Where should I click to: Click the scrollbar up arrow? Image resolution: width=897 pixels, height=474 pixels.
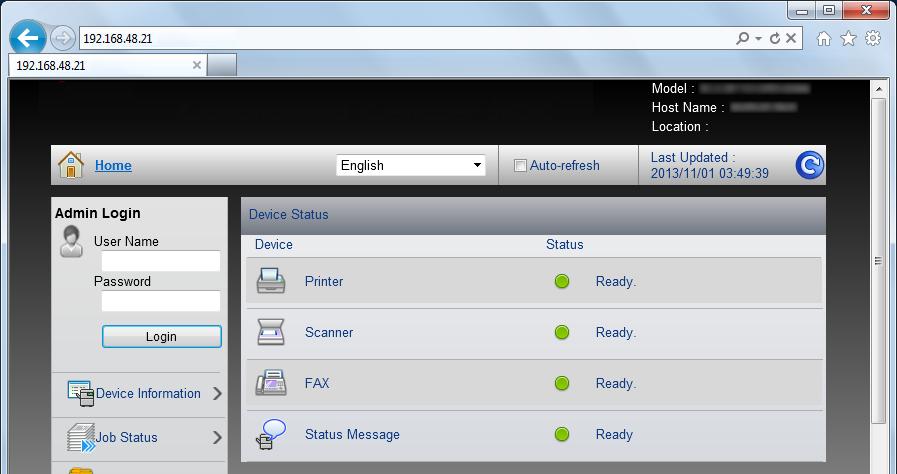pos(878,88)
